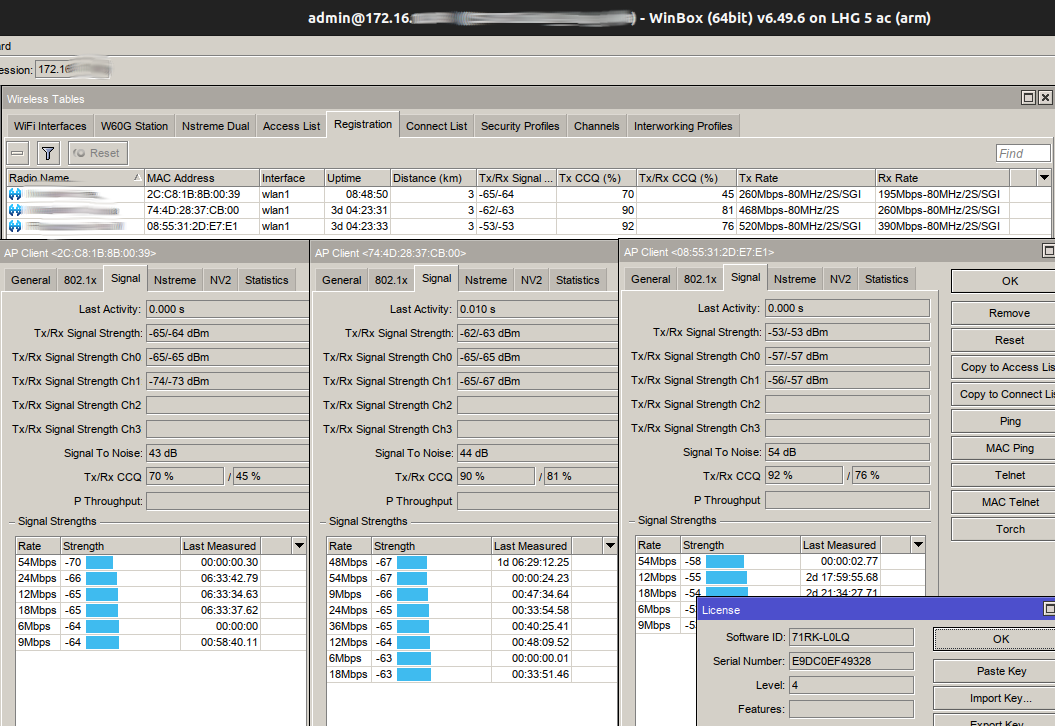Expand column dropdown in second Signal Strengths table

(x=609, y=546)
